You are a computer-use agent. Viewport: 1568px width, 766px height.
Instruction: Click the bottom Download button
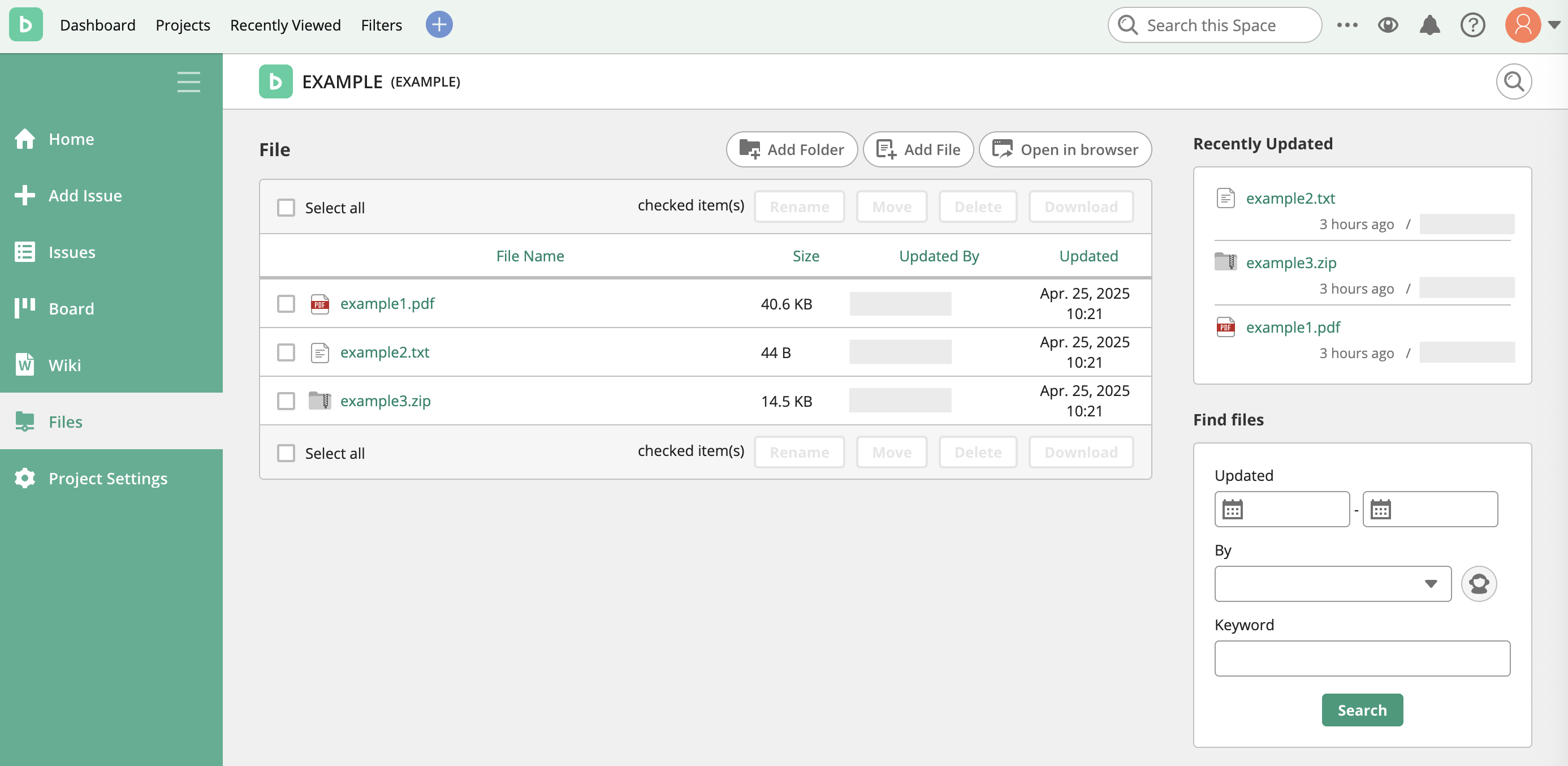pyautogui.click(x=1081, y=453)
